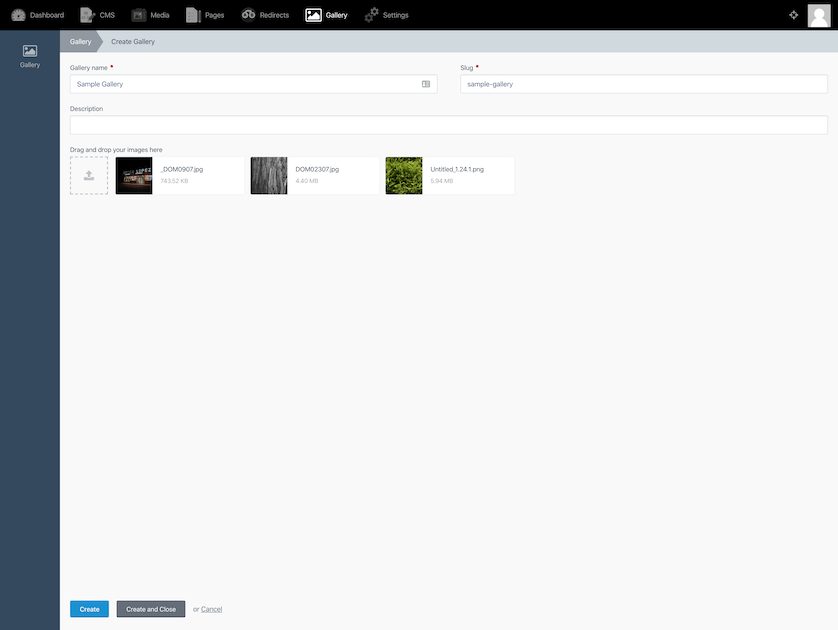Click the 5.94 MB file size
This screenshot has width=838, height=630.
[441, 181]
